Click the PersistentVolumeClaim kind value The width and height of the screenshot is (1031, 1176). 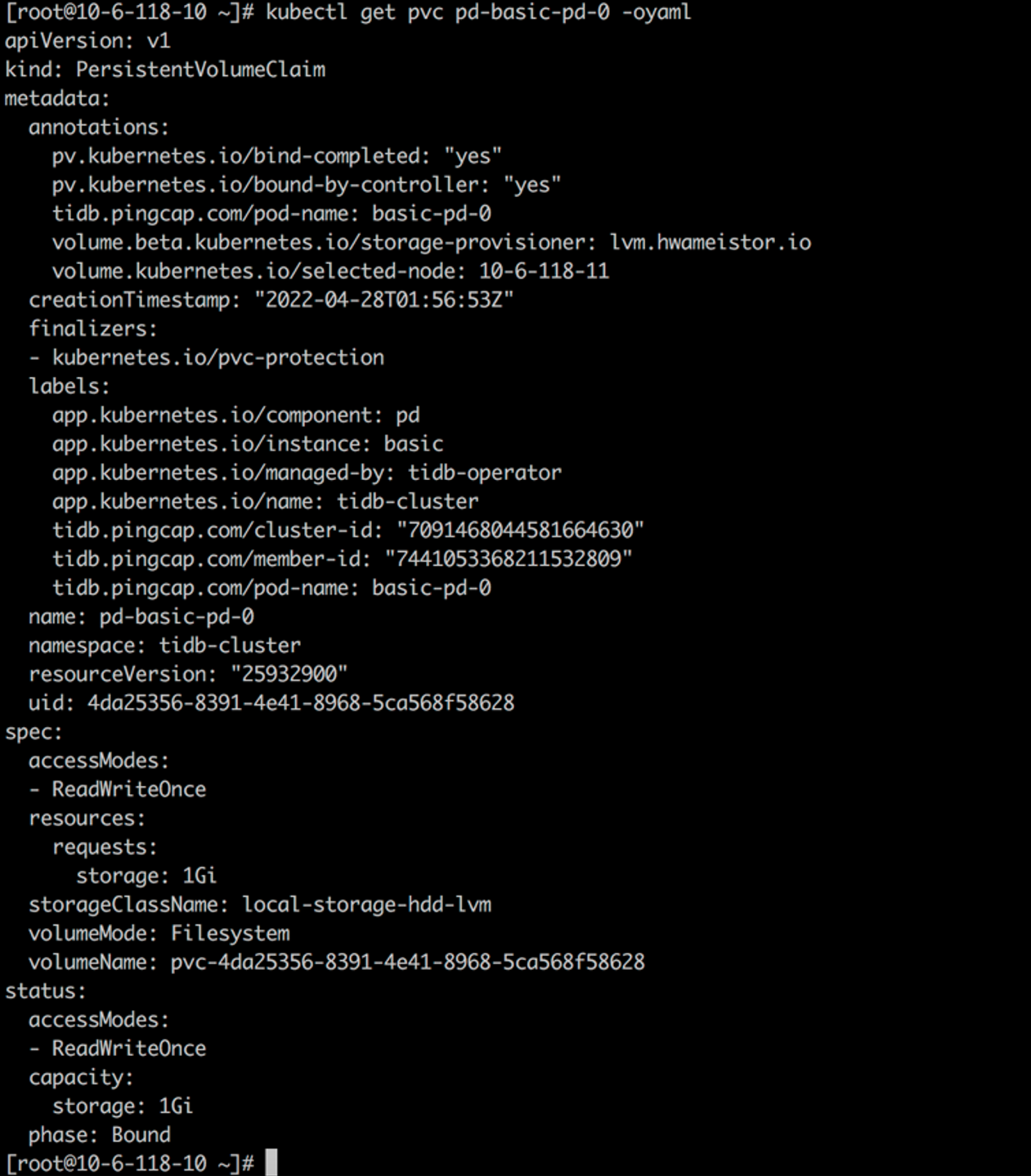coord(200,70)
